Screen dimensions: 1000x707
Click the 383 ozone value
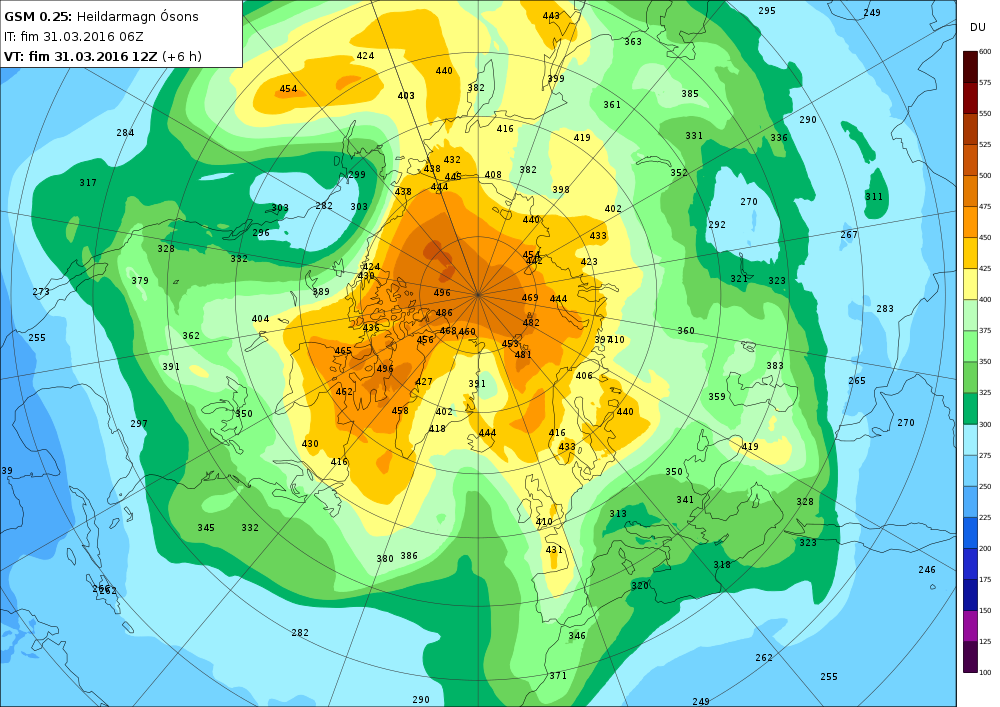[x=775, y=365]
